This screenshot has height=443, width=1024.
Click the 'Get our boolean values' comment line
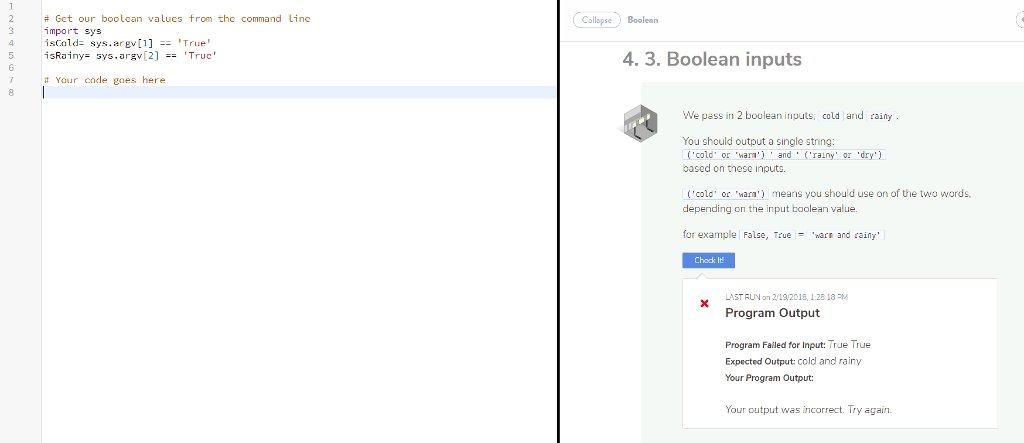pyautogui.click(x=177, y=18)
